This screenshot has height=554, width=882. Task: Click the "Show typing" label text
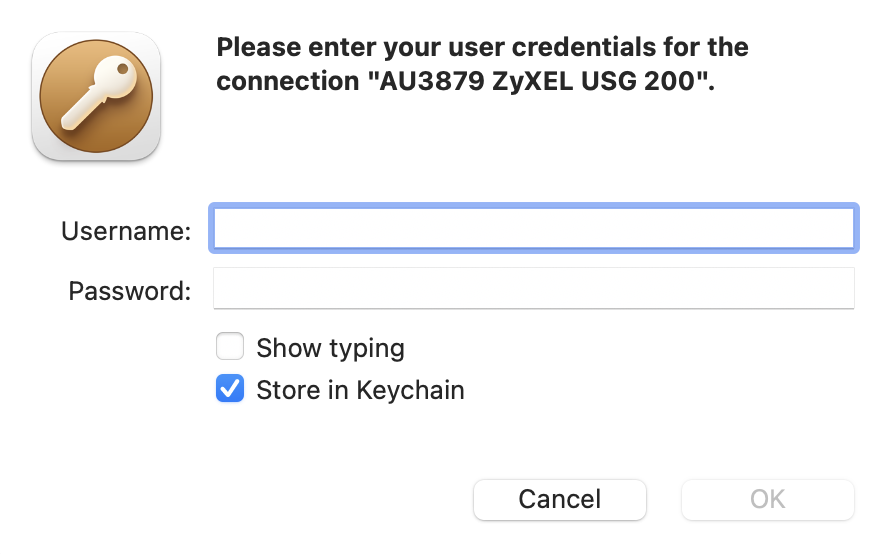pos(330,348)
